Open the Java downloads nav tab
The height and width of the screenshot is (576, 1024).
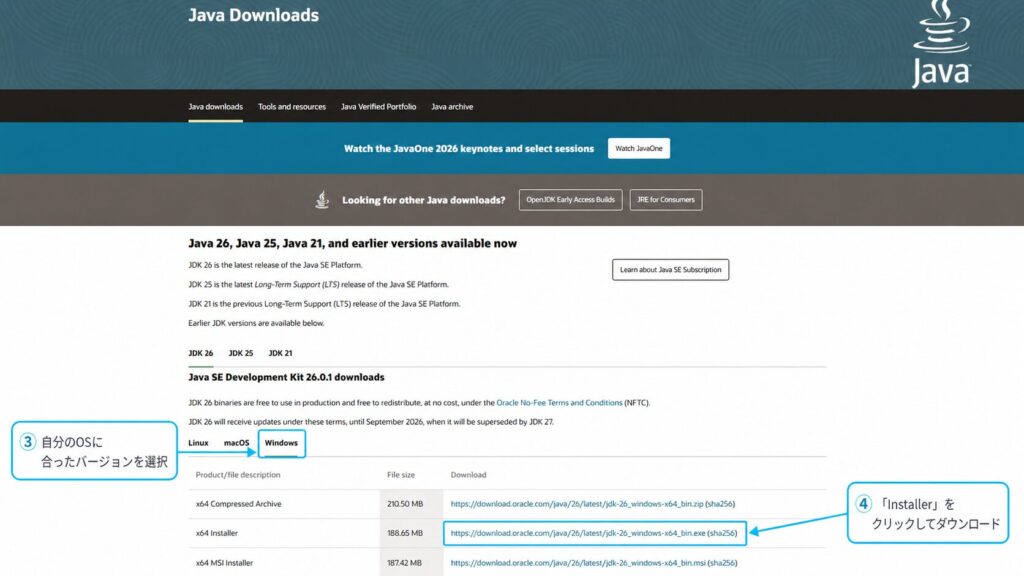[216, 106]
